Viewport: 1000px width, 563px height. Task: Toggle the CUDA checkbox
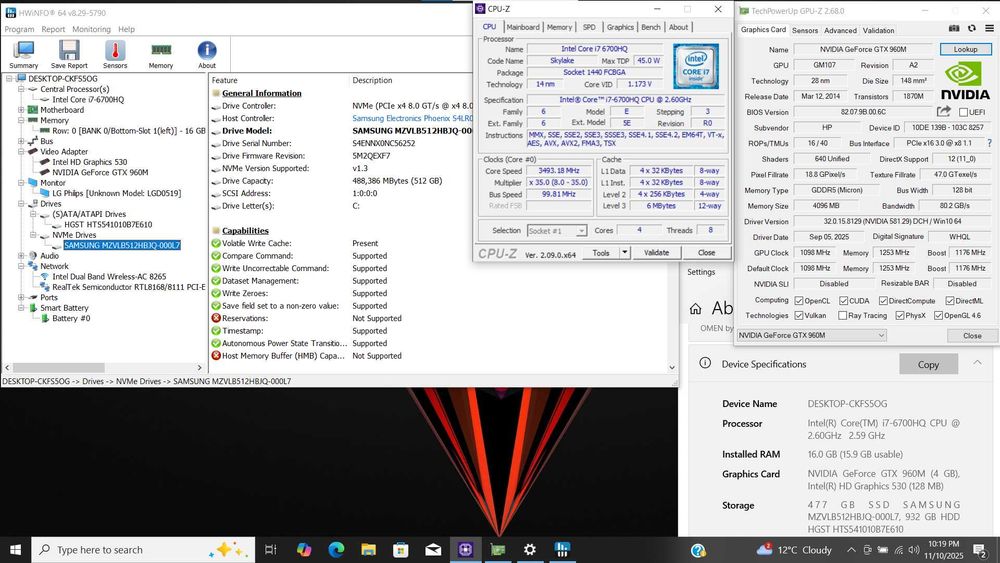click(x=843, y=300)
